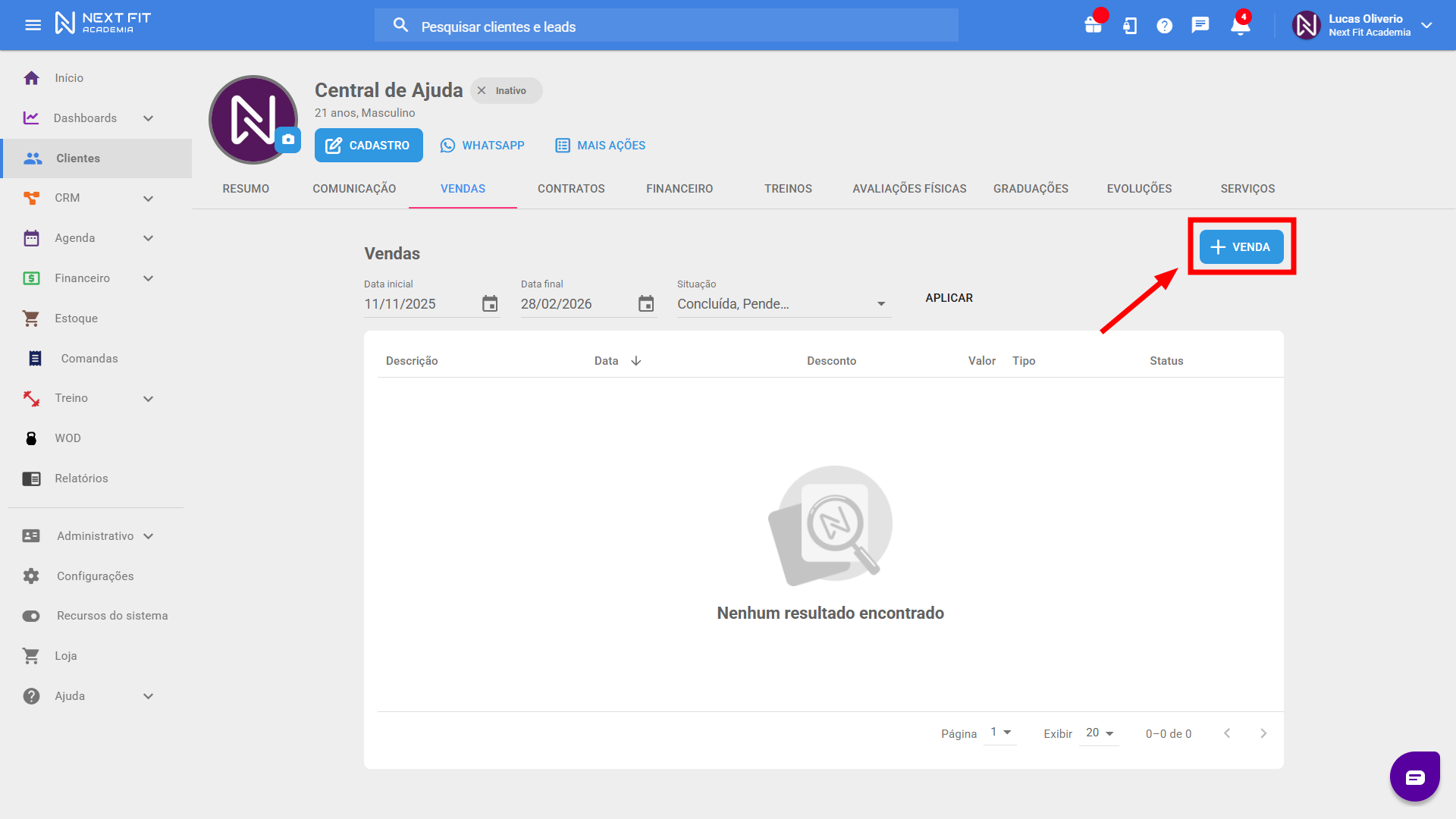Open the hamburger menu icon
The image size is (1456, 819).
point(33,25)
